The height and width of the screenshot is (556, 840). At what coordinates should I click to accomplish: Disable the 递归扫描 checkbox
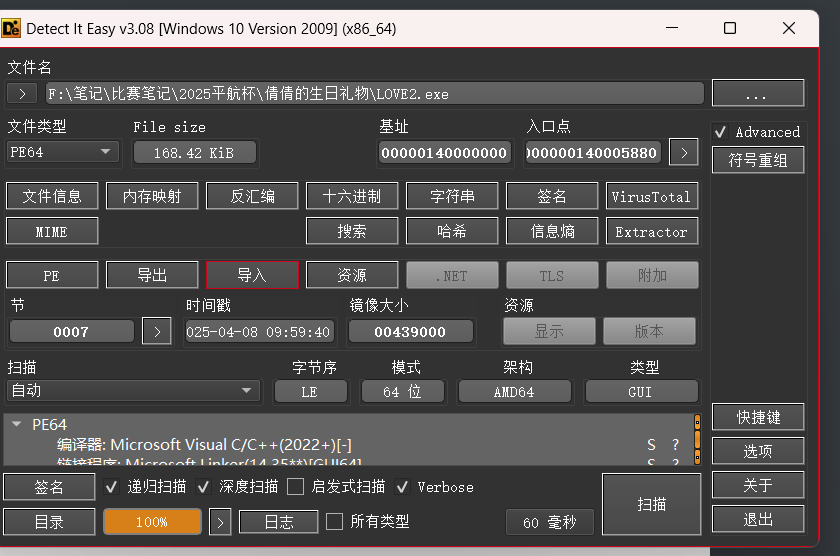(113, 487)
